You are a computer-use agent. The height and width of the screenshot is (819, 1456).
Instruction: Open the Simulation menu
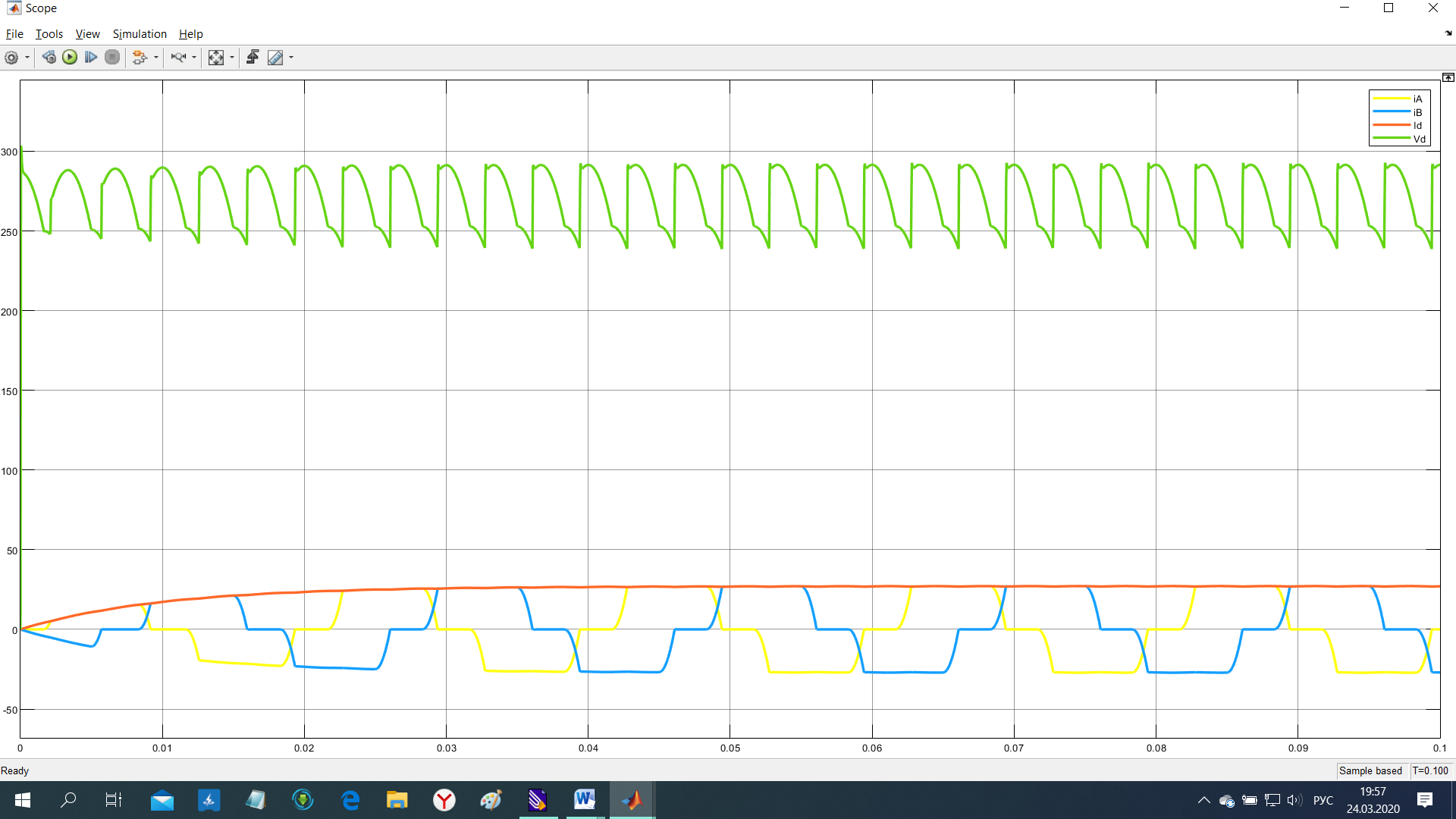tap(140, 34)
